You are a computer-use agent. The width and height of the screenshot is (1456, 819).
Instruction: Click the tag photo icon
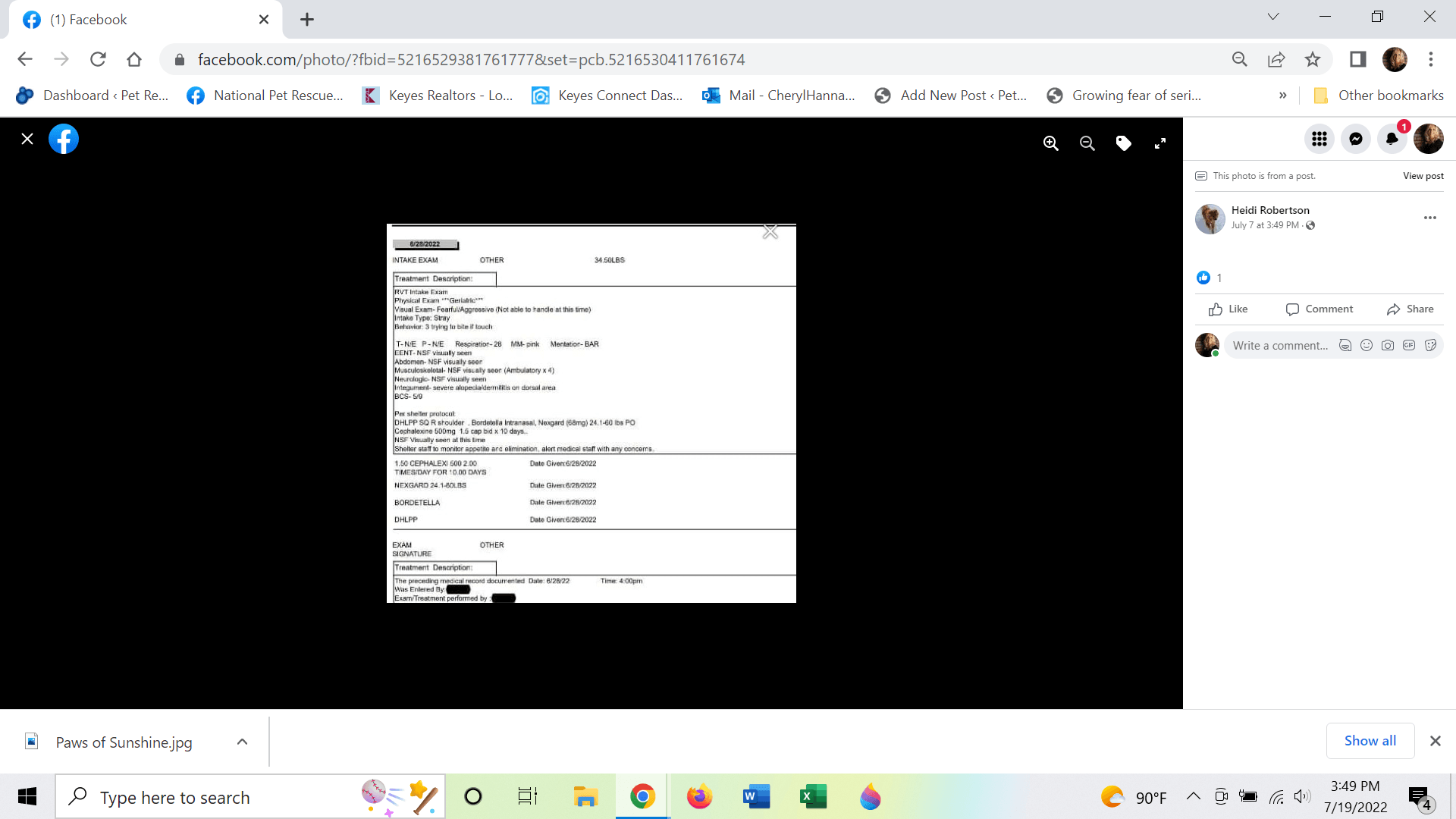(x=1123, y=143)
